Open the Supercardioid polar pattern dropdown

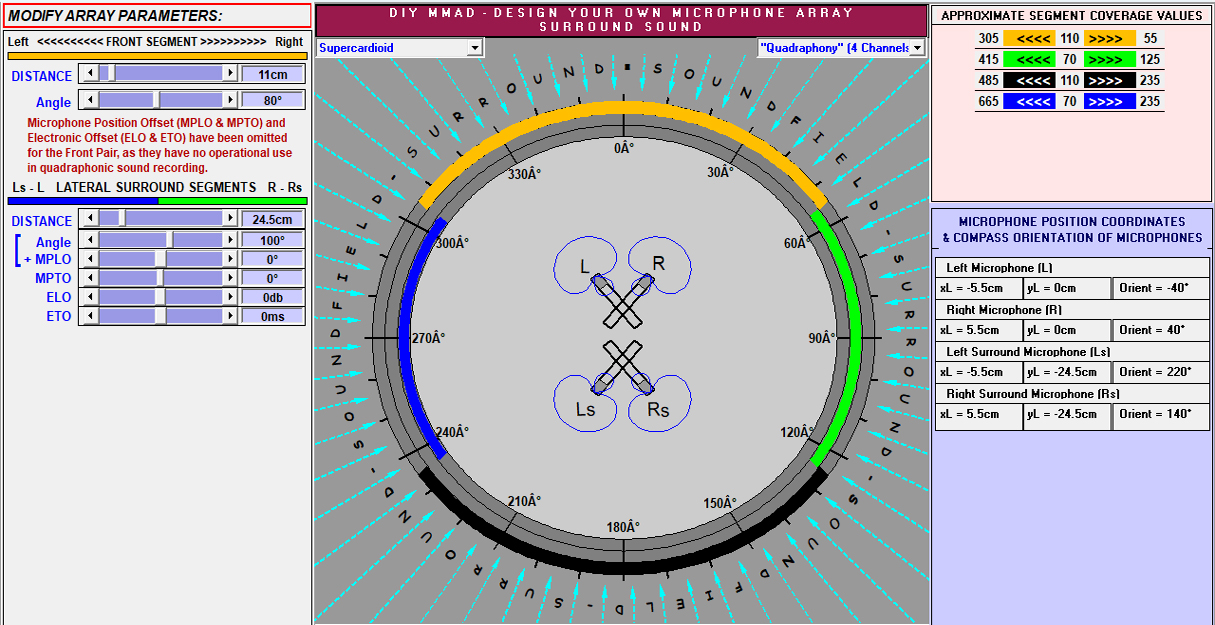coord(475,48)
